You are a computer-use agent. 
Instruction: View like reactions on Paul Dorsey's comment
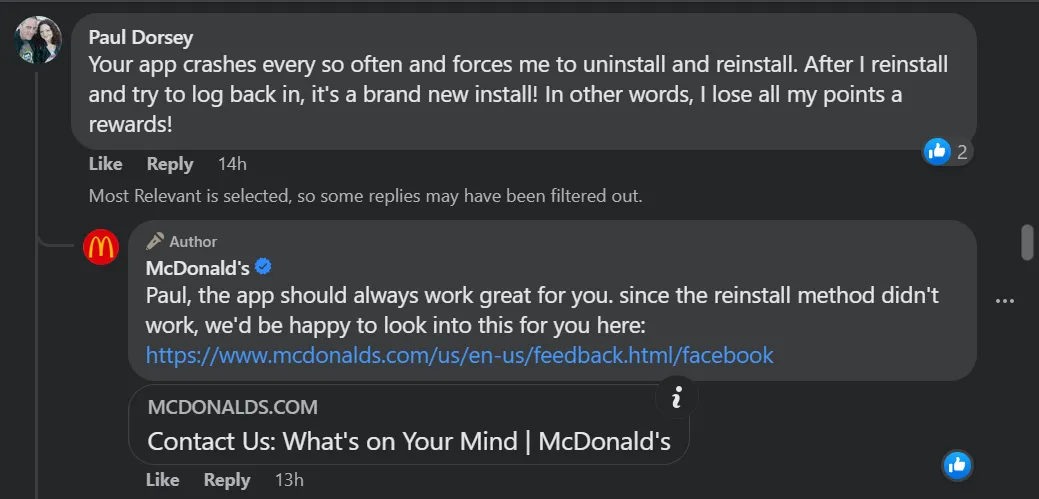pyautogui.click(x=948, y=152)
